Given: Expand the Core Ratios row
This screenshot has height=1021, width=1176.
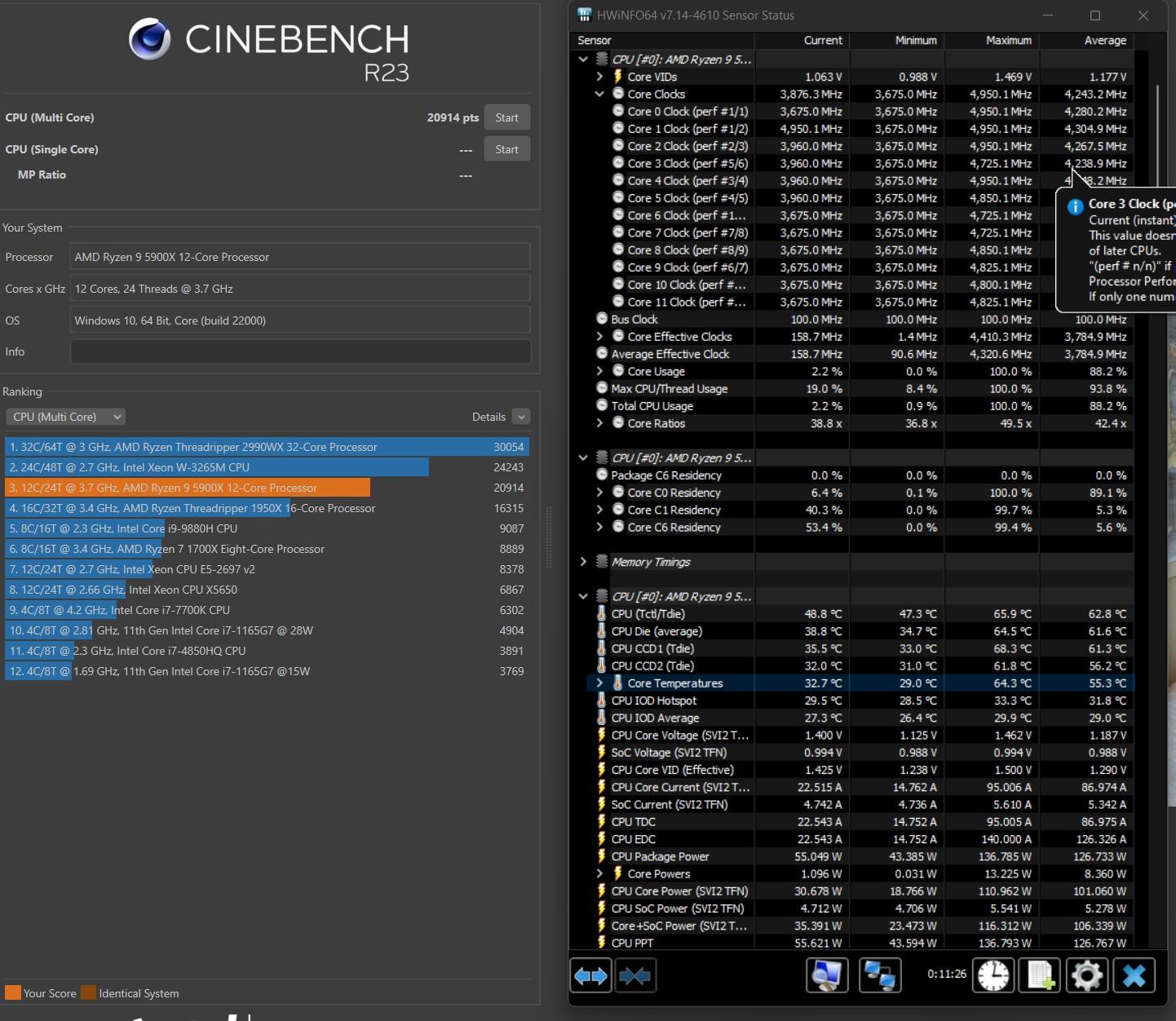Looking at the screenshot, I should [x=599, y=423].
